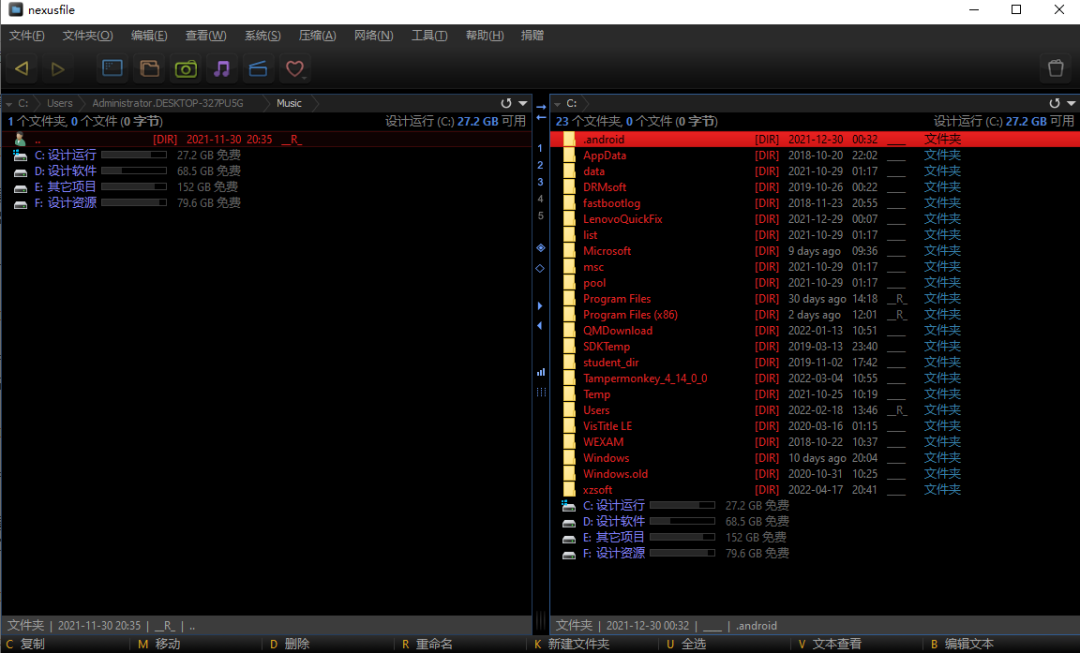Refresh the left panel with reload icon
This screenshot has width=1080, height=653.
click(x=506, y=103)
